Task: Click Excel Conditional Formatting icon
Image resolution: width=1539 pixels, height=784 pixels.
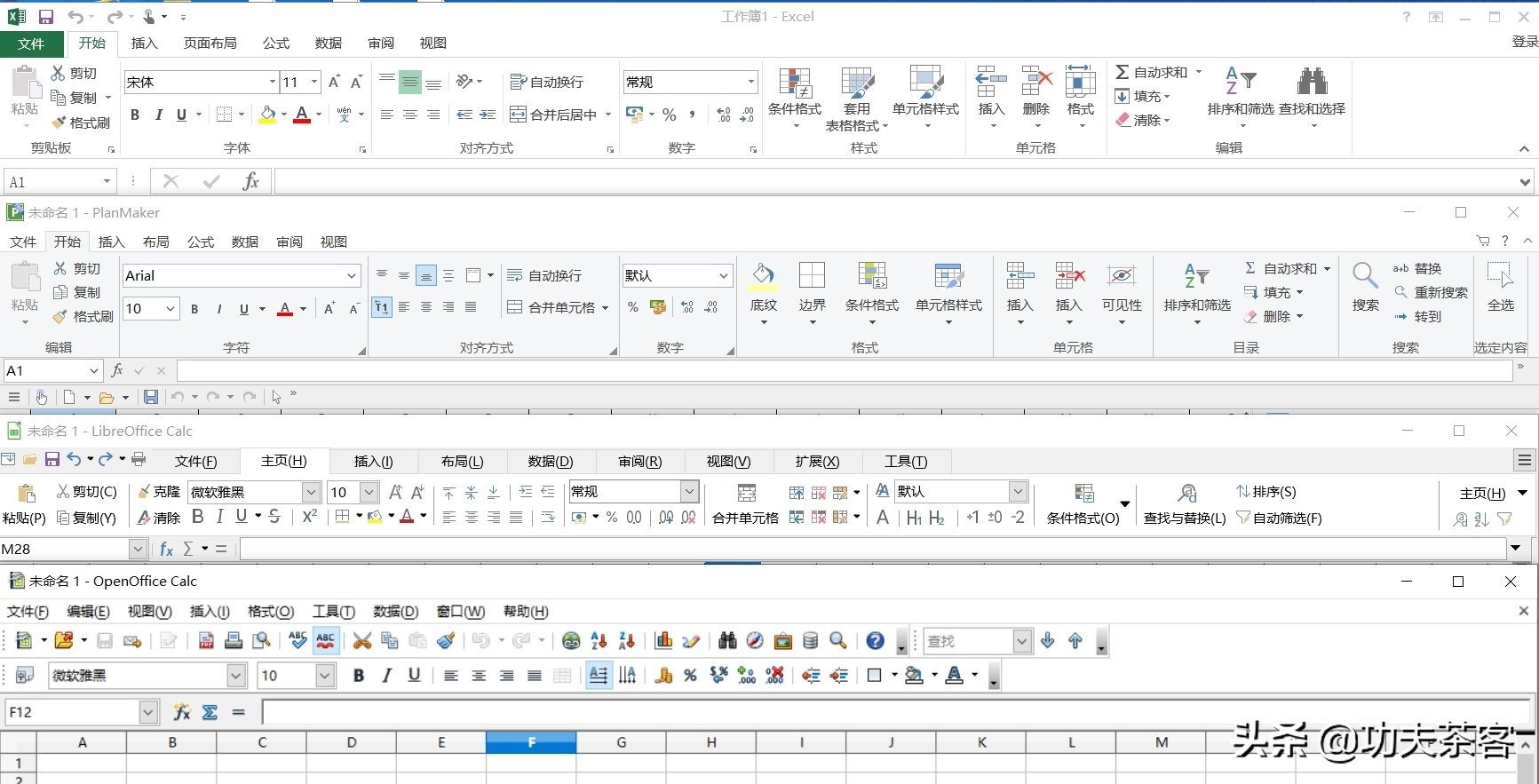Action: 795,83
